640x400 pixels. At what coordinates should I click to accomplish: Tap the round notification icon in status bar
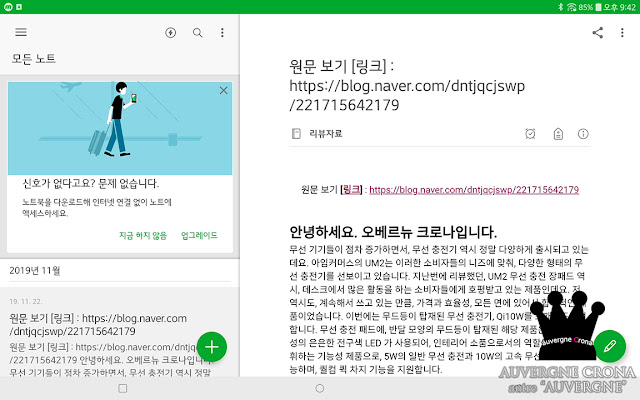point(8,7)
